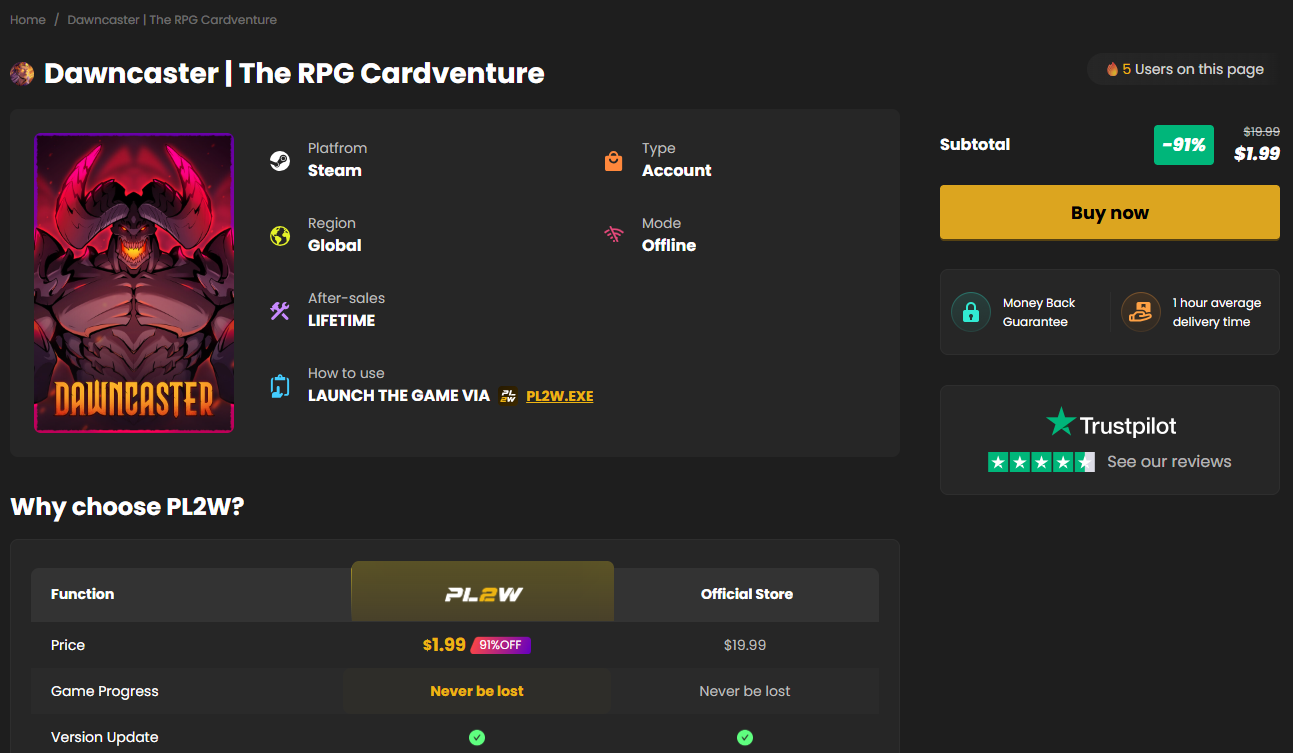1293x753 pixels.
Task: Click the Function column header
Action: (x=83, y=594)
